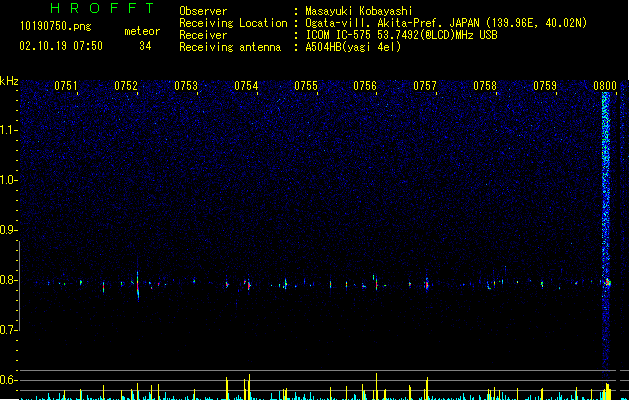Click the 1.0 frequency axis label
Image resolution: width=629 pixels, height=400 pixels.
pos(9,180)
